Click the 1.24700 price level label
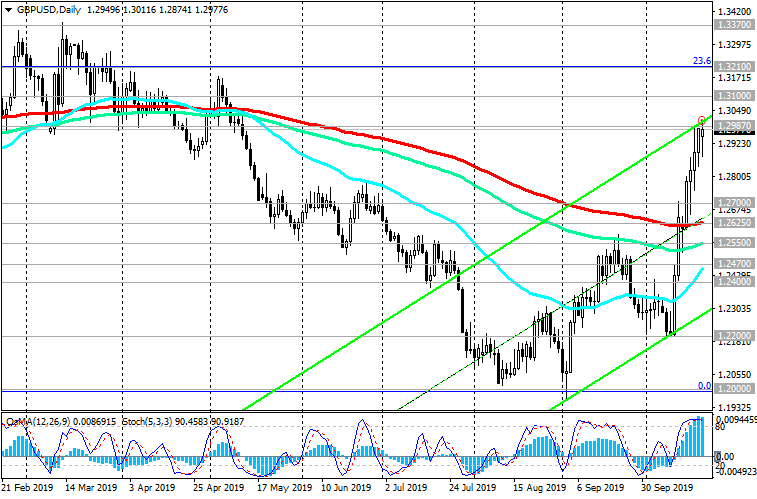Screen dimensions: 757x499 [735, 263]
